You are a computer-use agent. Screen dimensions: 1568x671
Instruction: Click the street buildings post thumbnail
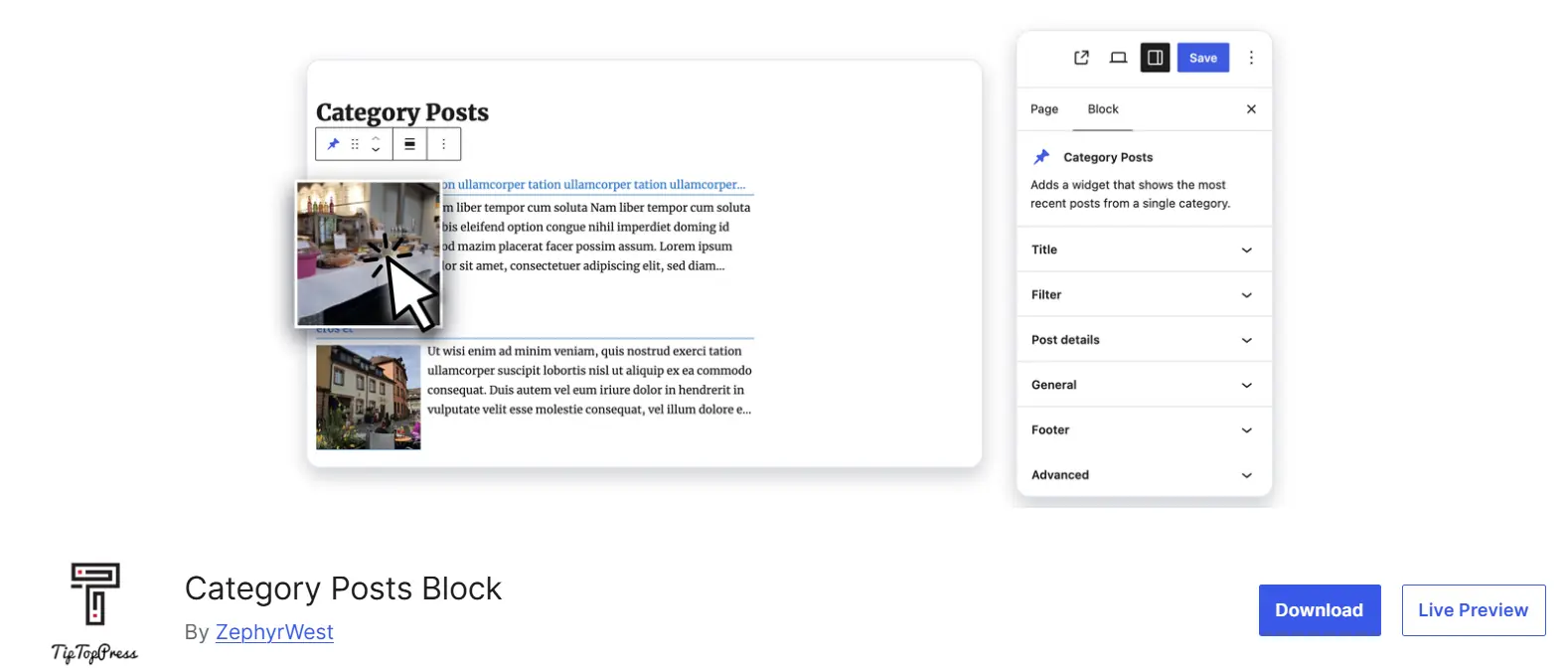click(369, 398)
